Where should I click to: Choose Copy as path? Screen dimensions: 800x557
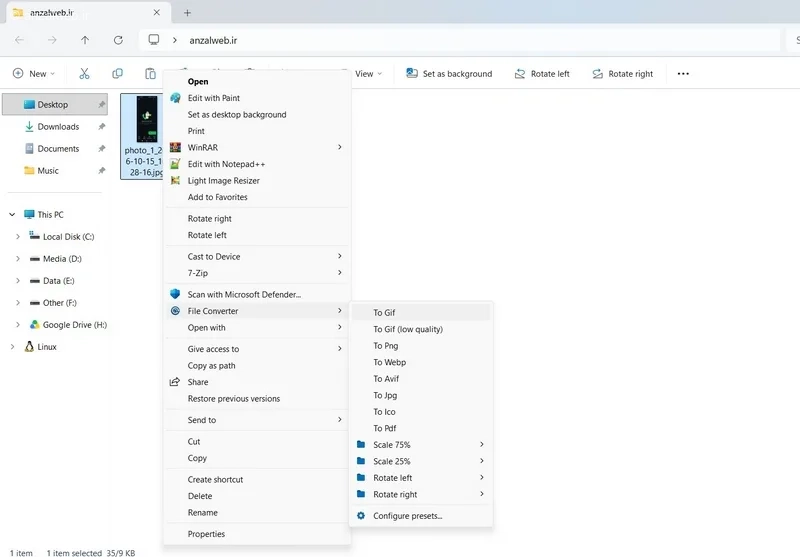tap(257, 365)
